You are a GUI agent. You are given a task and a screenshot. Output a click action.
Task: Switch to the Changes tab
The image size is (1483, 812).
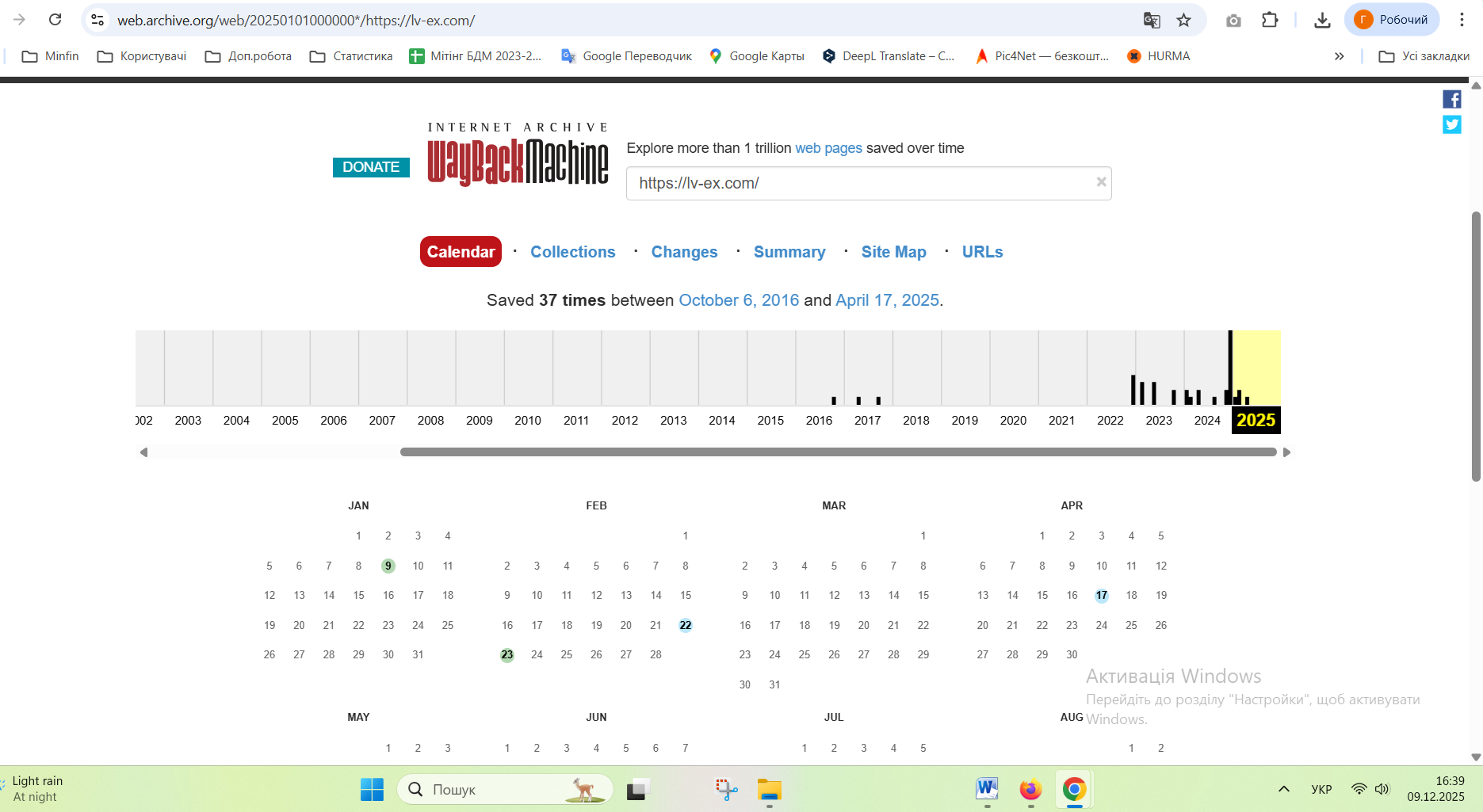[x=684, y=252]
